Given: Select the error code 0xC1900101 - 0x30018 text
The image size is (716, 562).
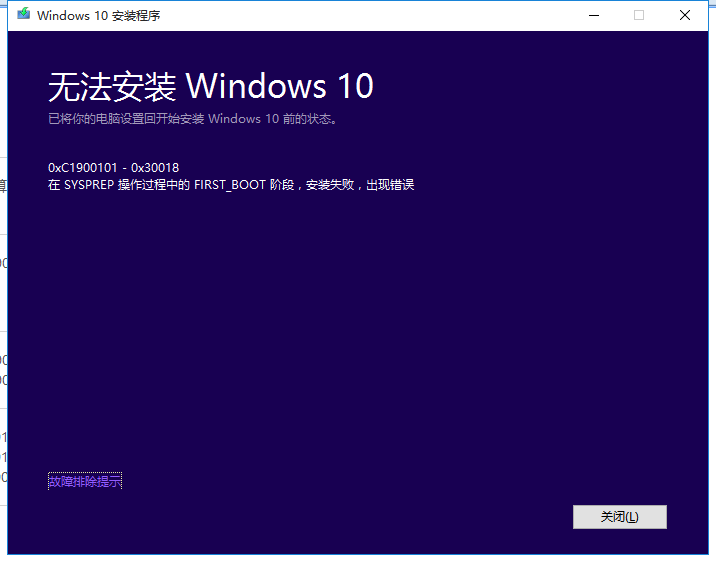Looking at the screenshot, I should [113, 168].
